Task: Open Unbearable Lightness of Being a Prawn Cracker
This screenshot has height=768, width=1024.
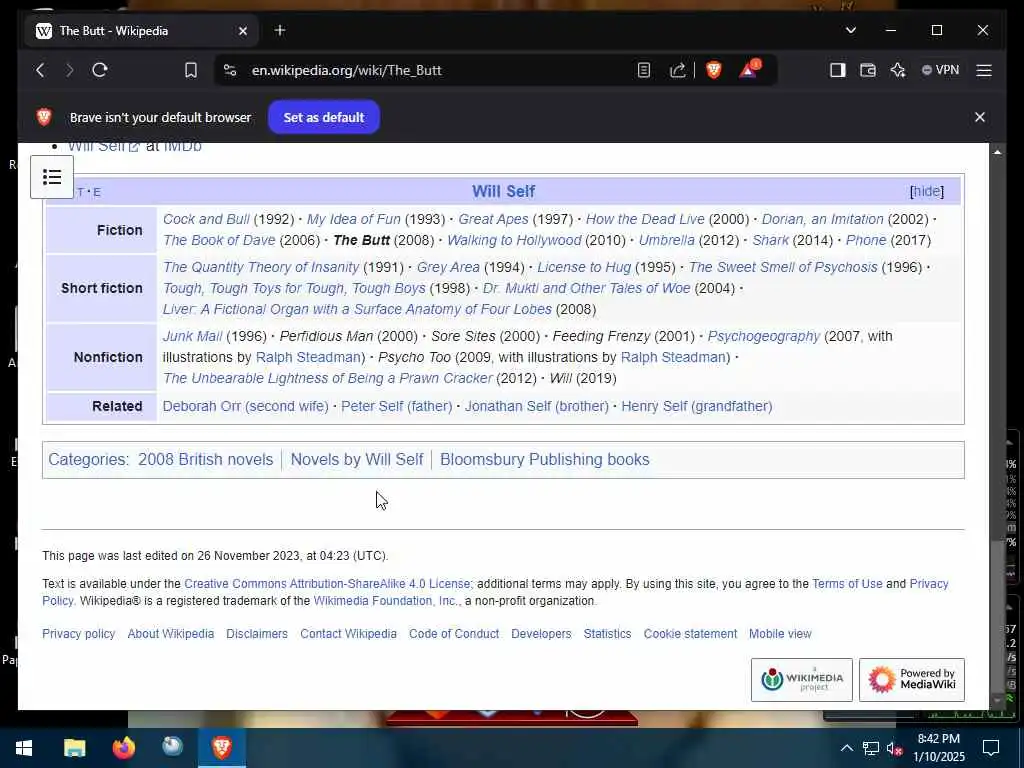Action: (x=327, y=378)
